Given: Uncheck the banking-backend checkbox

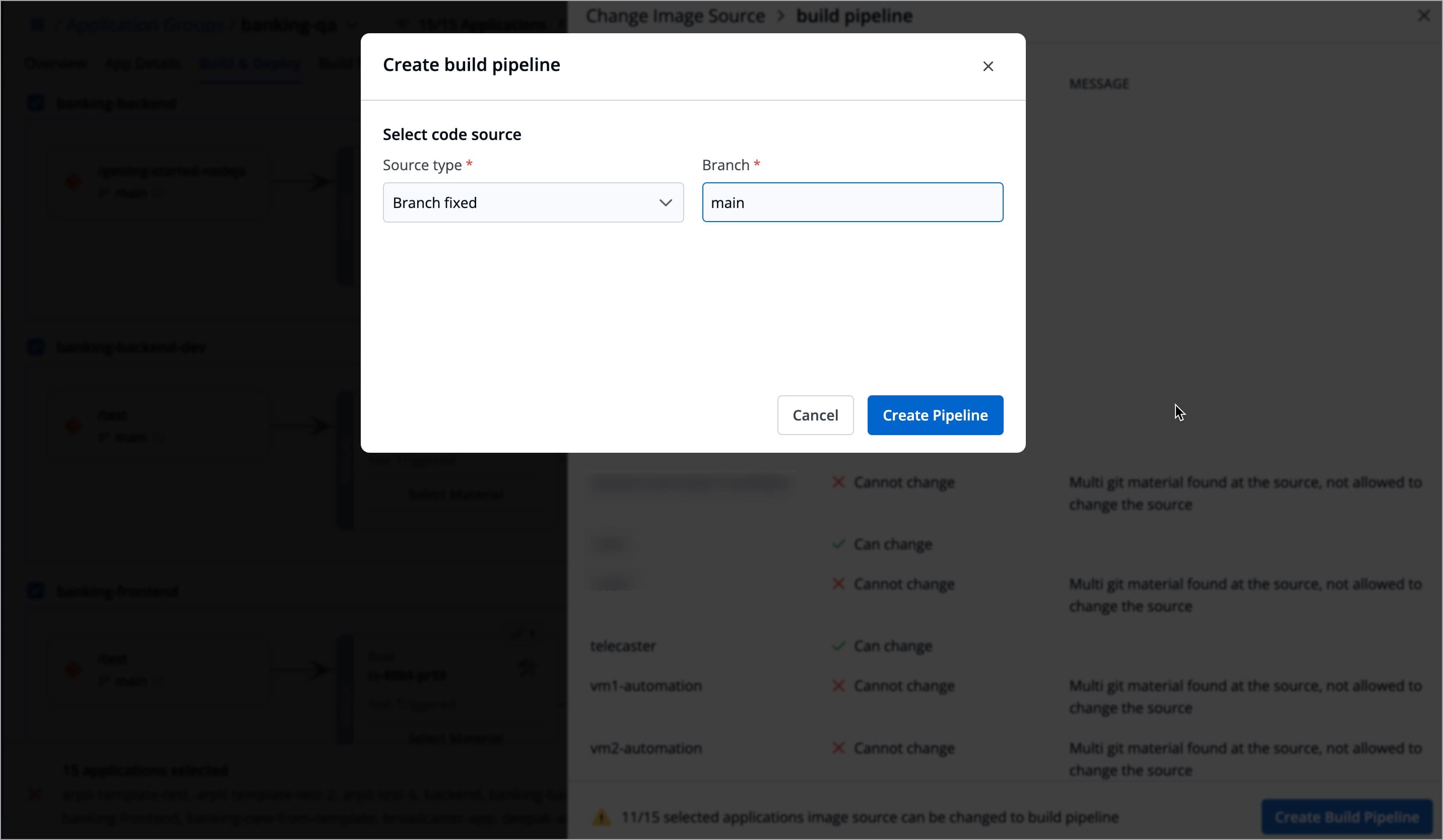Looking at the screenshot, I should (x=36, y=103).
